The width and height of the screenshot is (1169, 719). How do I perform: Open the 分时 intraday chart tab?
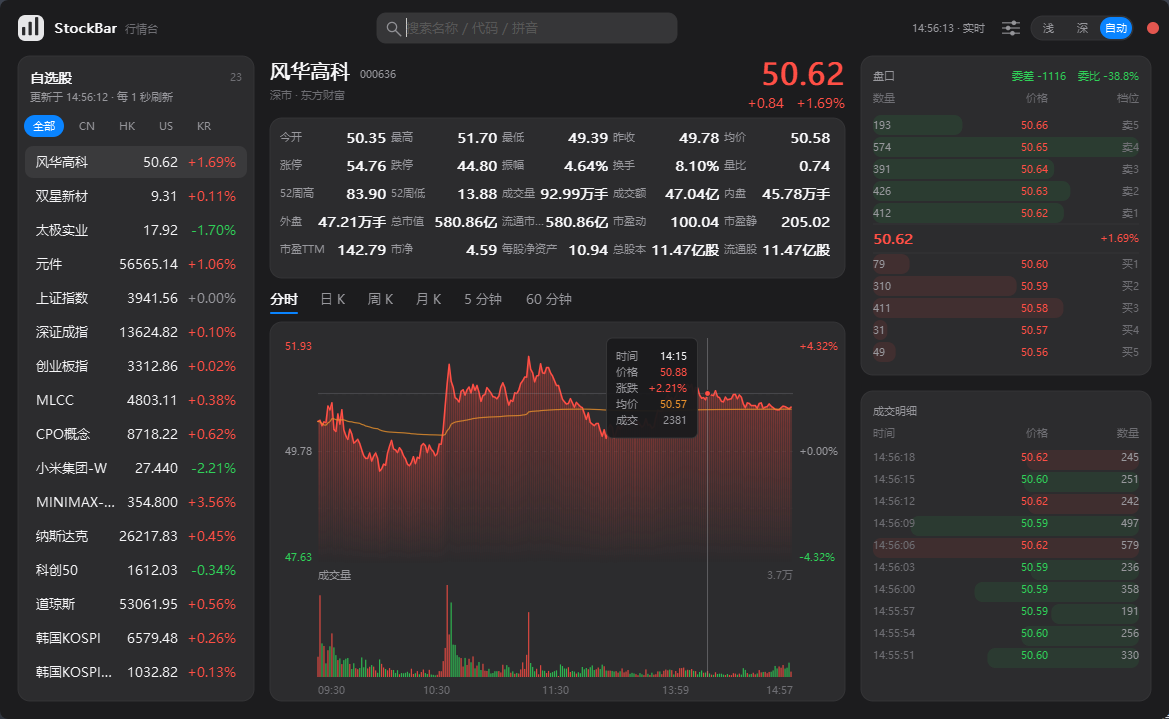pyautogui.click(x=284, y=299)
